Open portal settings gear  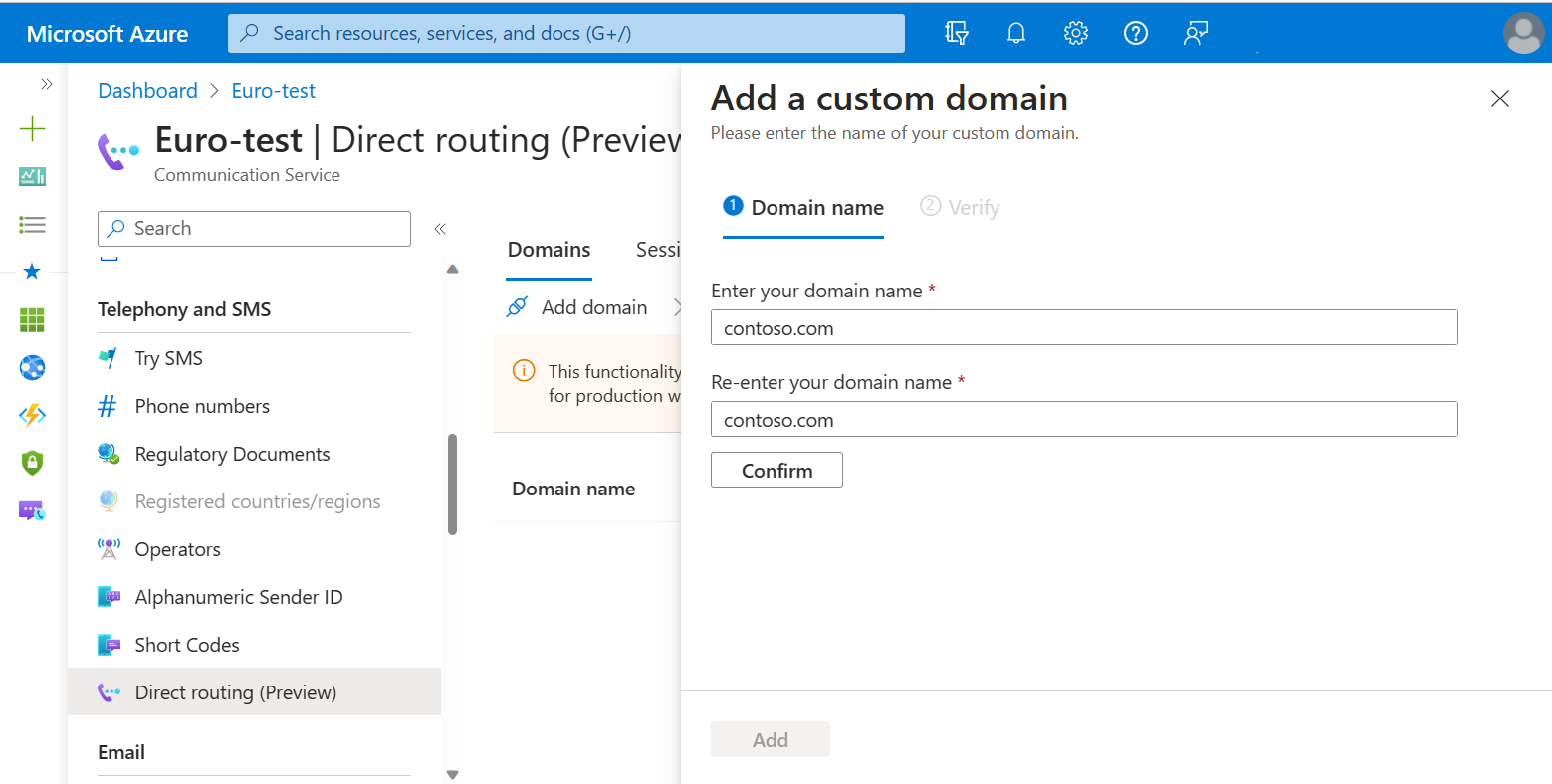point(1076,33)
